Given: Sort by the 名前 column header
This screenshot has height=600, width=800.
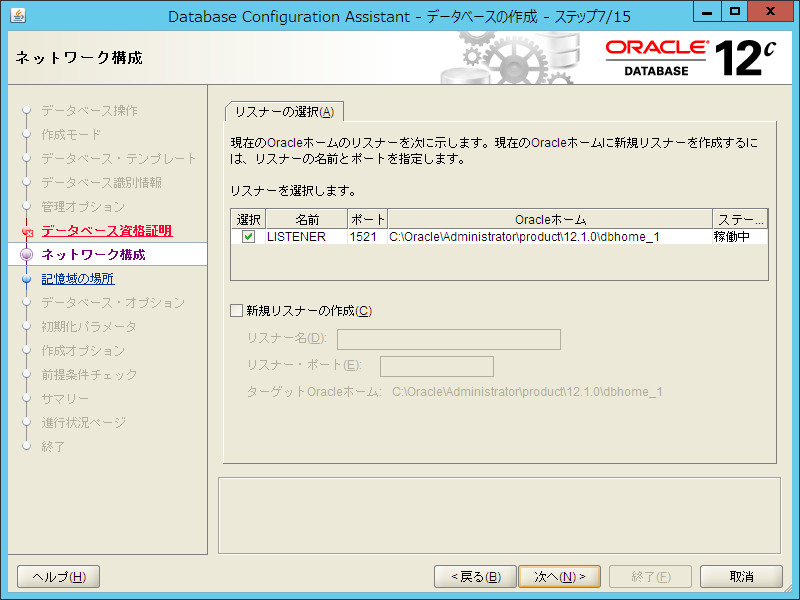Looking at the screenshot, I should 307,219.
